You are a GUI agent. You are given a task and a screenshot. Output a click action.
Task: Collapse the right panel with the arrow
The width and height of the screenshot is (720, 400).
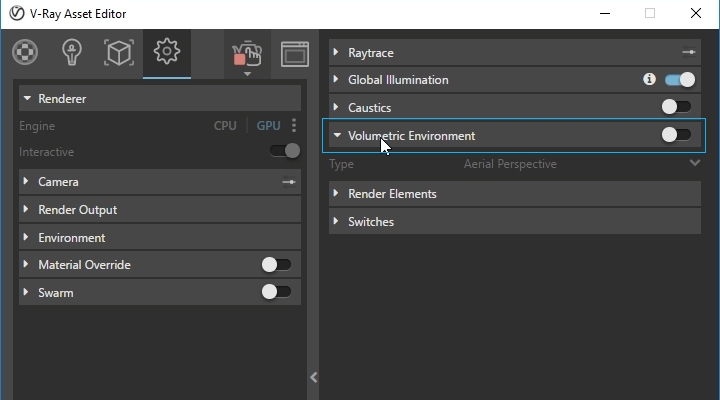[x=313, y=377]
